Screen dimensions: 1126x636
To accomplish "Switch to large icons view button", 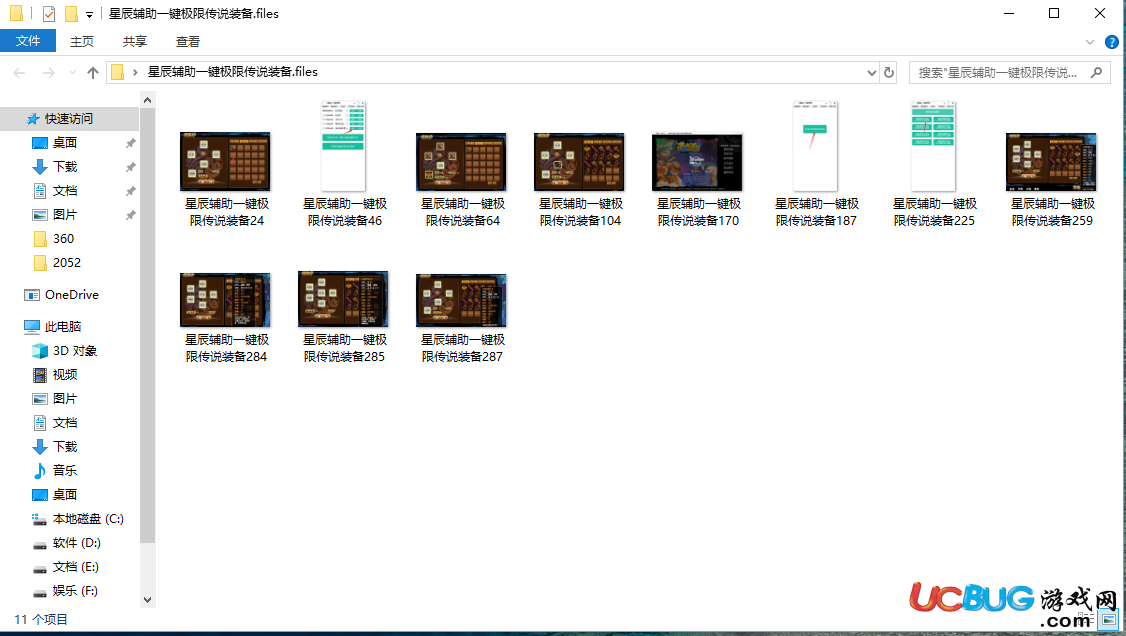I will [x=1109, y=619].
